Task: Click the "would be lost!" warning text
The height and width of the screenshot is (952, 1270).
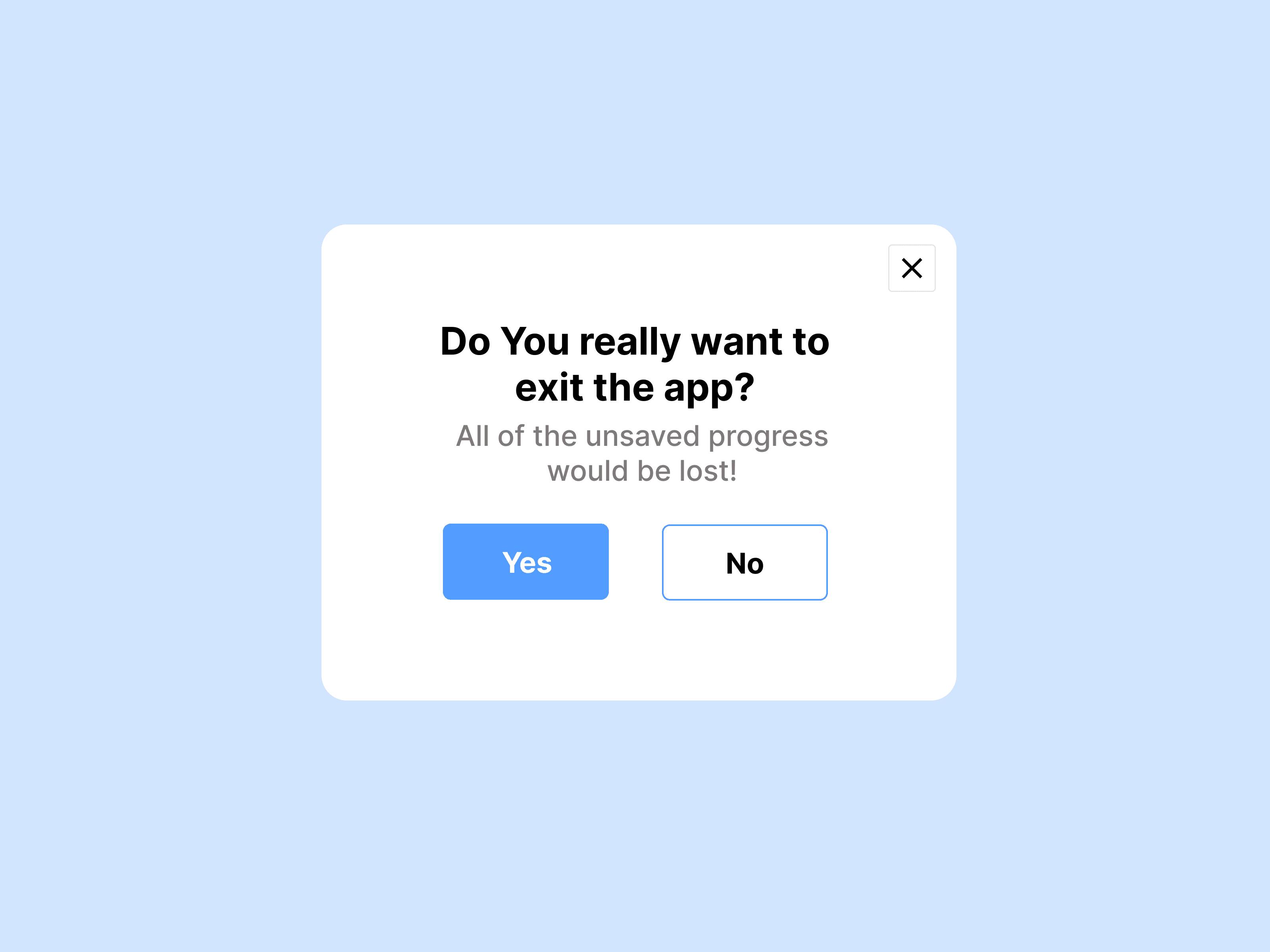Action: pos(642,471)
